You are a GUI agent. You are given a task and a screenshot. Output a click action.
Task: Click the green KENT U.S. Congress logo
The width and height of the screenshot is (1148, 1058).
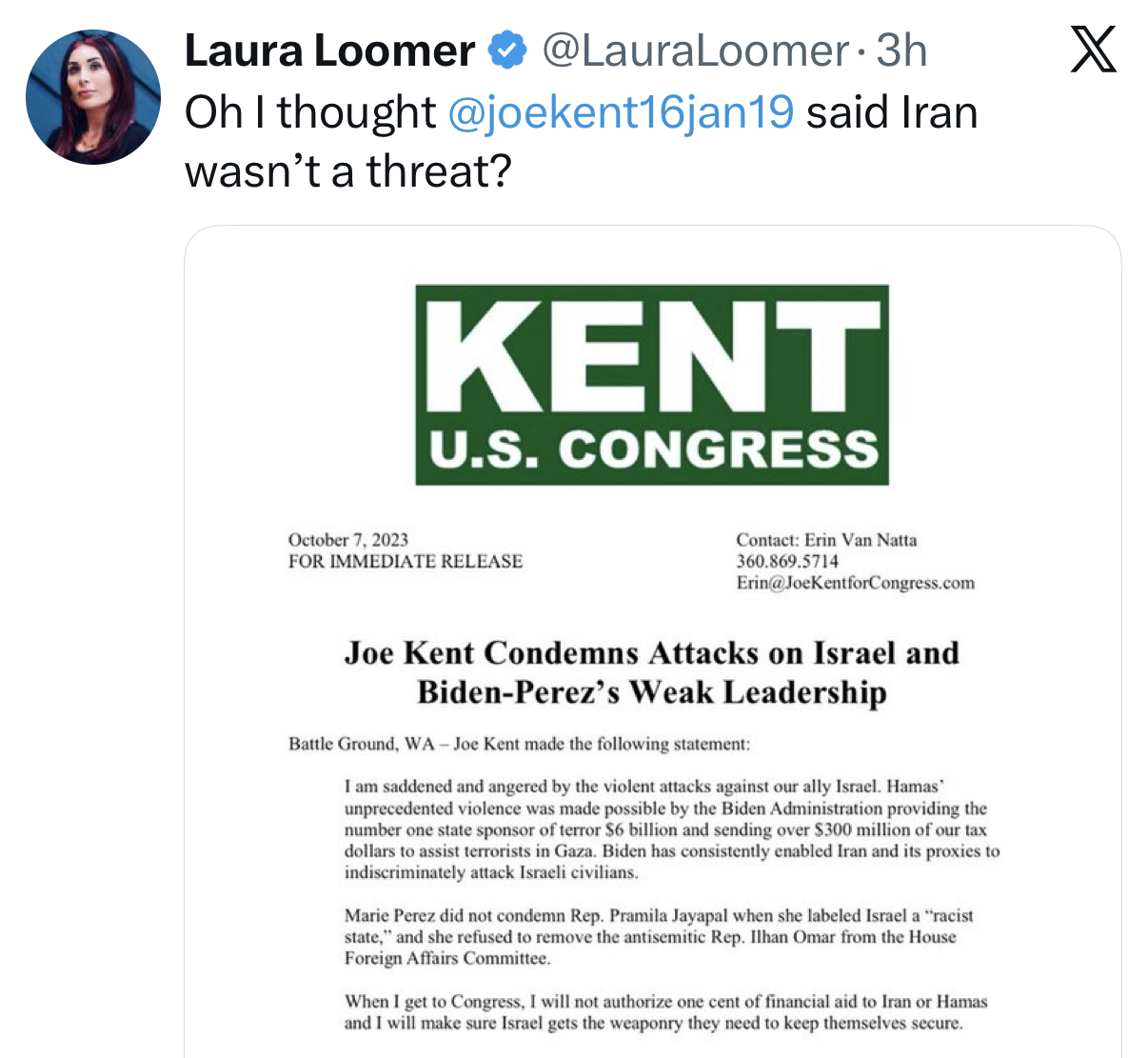[652, 385]
